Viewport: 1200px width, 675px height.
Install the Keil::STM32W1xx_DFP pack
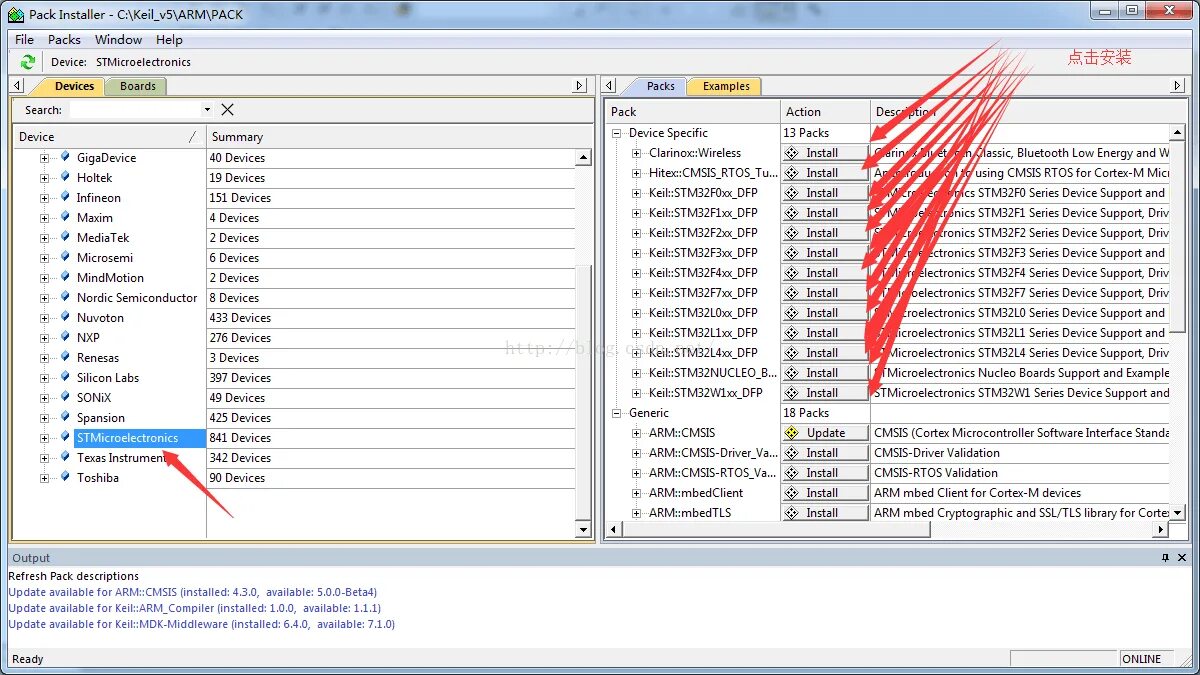[x=825, y=393]
